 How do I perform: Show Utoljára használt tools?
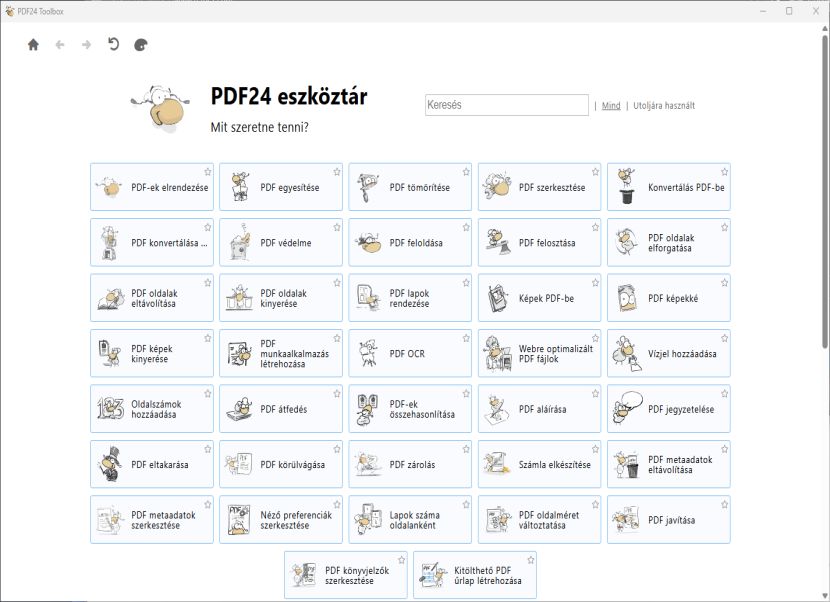(664, 105)
